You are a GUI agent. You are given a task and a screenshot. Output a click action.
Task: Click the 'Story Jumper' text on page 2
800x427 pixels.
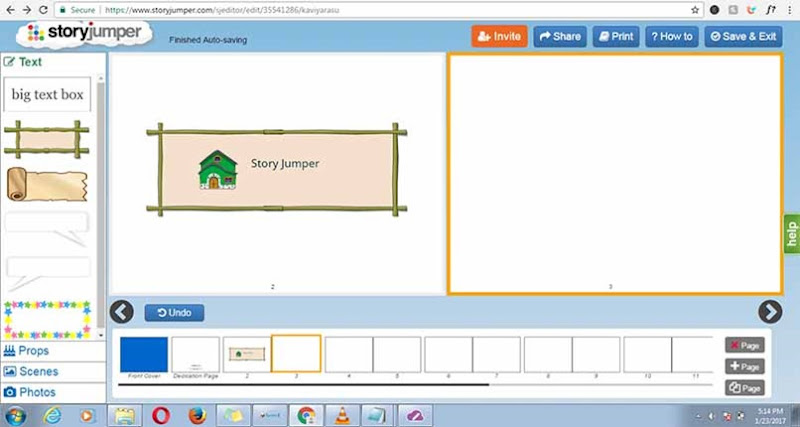pos(285,163)
